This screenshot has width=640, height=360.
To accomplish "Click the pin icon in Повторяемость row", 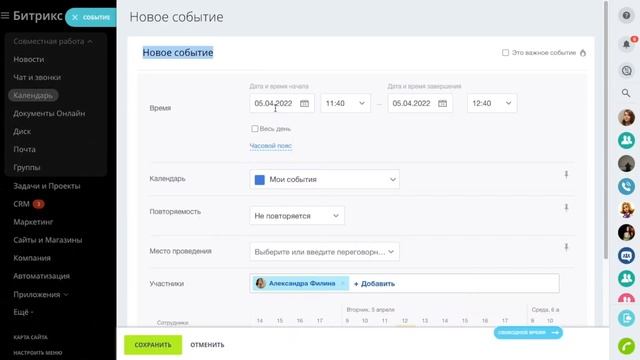I will 566,207.
